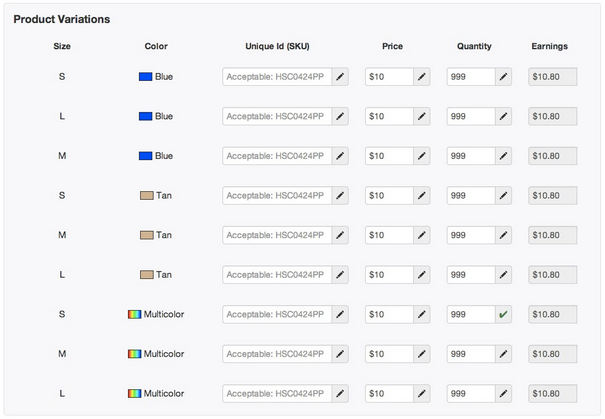Click quantity pencil icon for Large Tan row
This screenshot has height=419, width=605.
click(503, 275)
